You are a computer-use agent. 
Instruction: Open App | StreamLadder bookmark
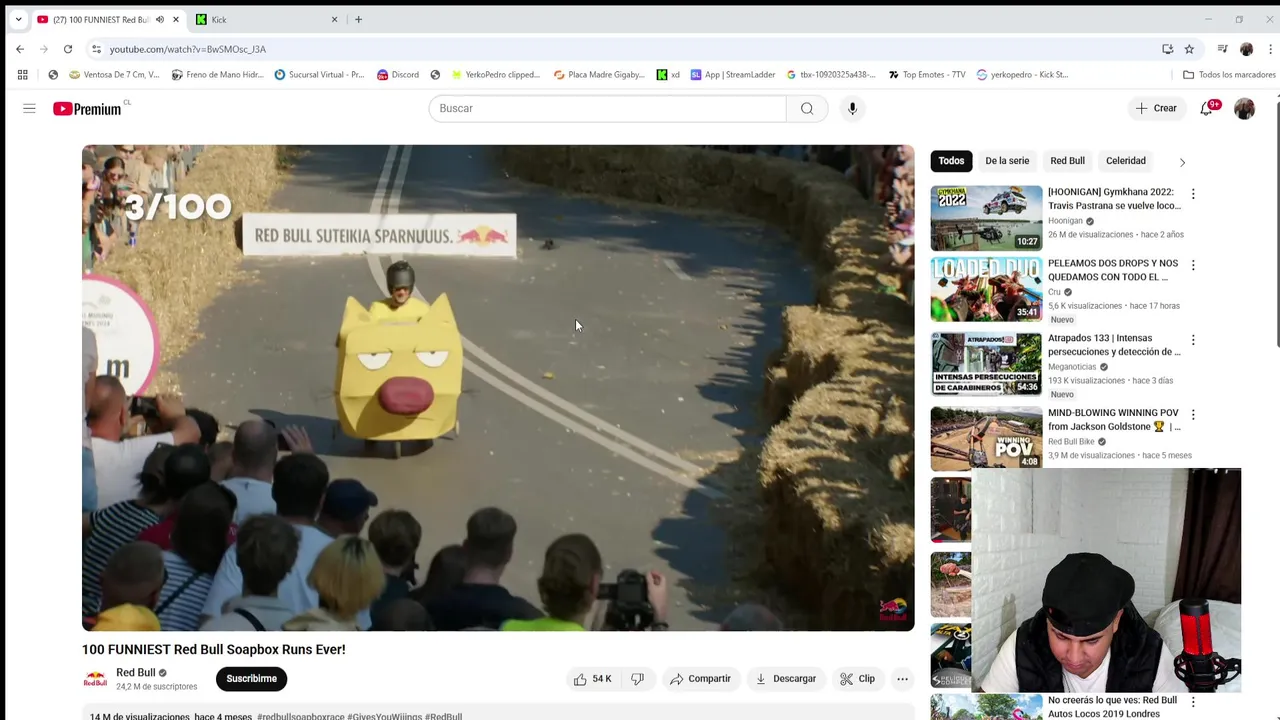coord(733,74)
